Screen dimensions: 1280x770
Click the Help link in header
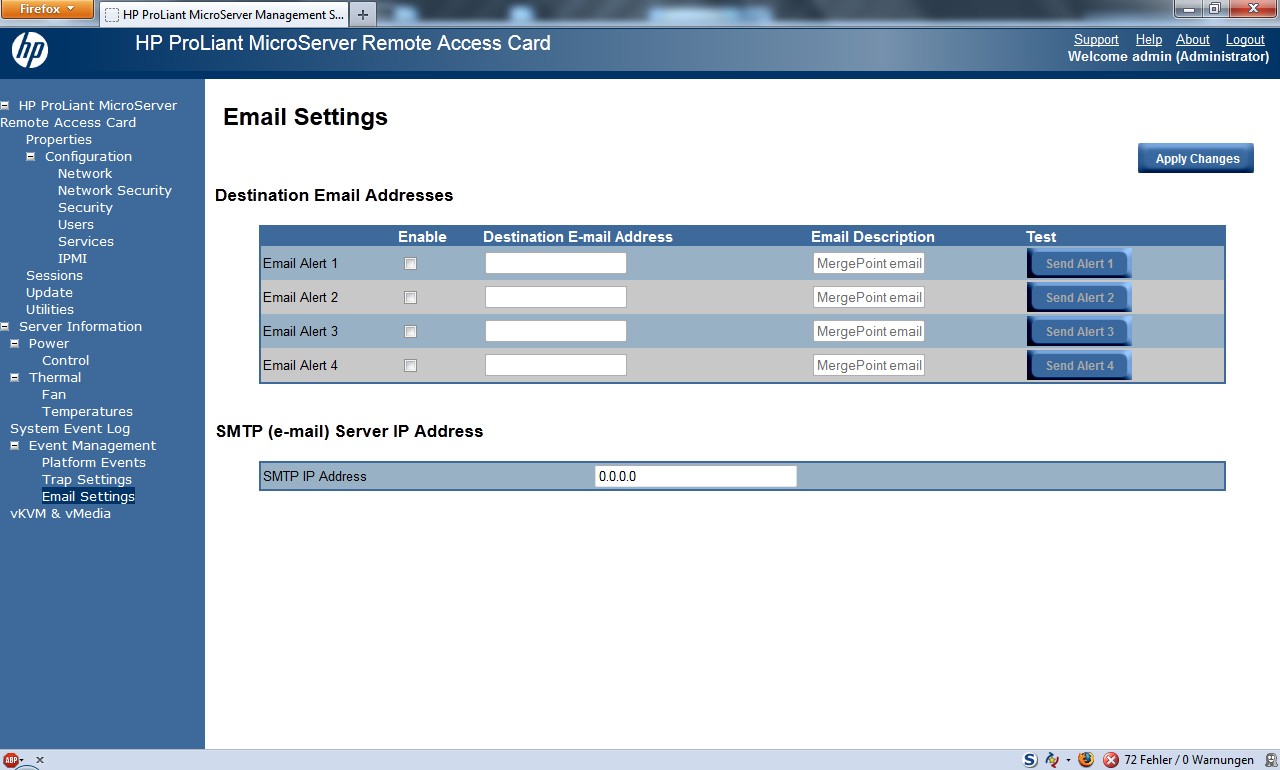pos(1149,39)
